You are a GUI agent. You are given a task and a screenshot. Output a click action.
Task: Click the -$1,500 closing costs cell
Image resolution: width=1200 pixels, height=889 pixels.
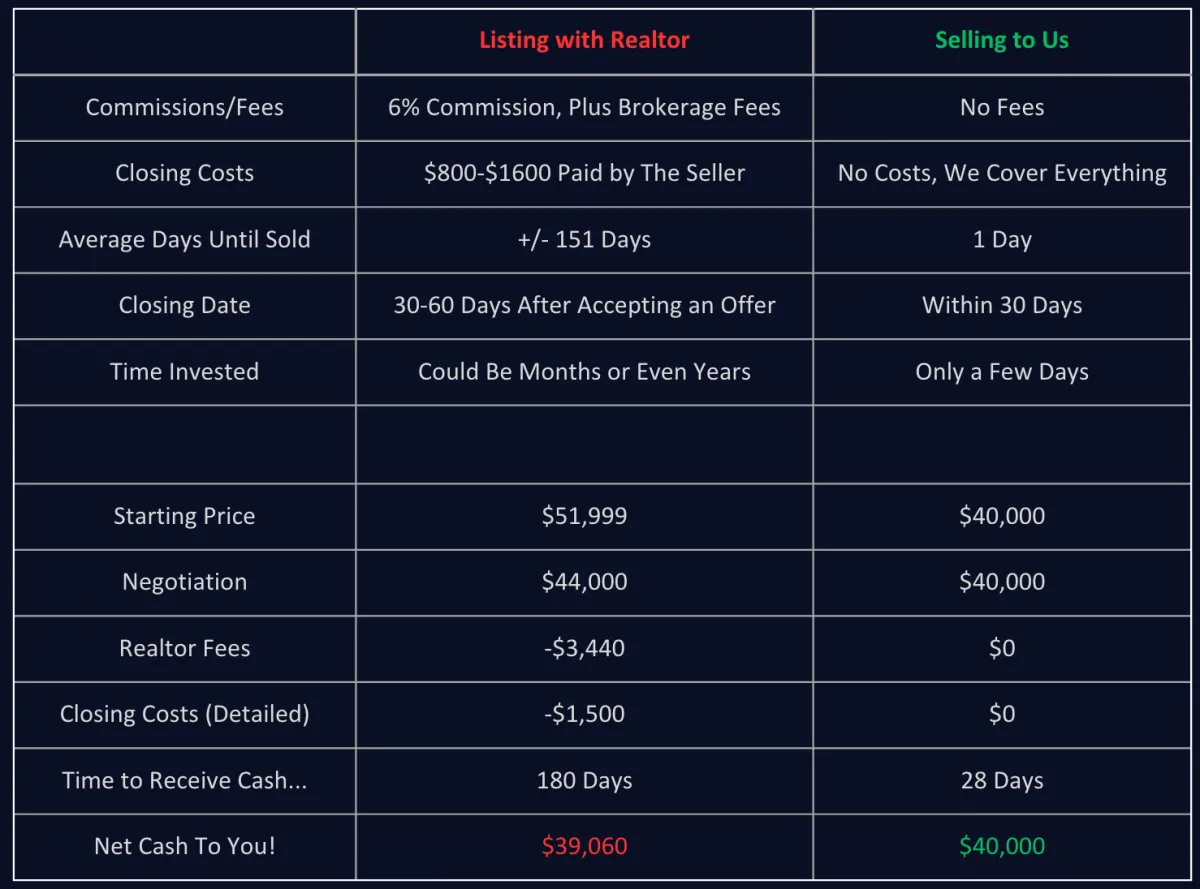pos(584,714)
